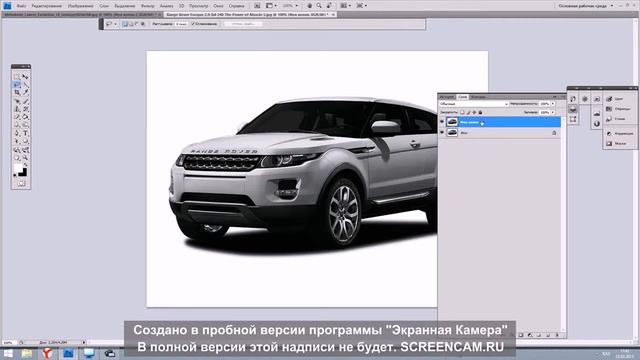
Task: Select the Zoom tool in the toolbox
Action: [25, 158]
